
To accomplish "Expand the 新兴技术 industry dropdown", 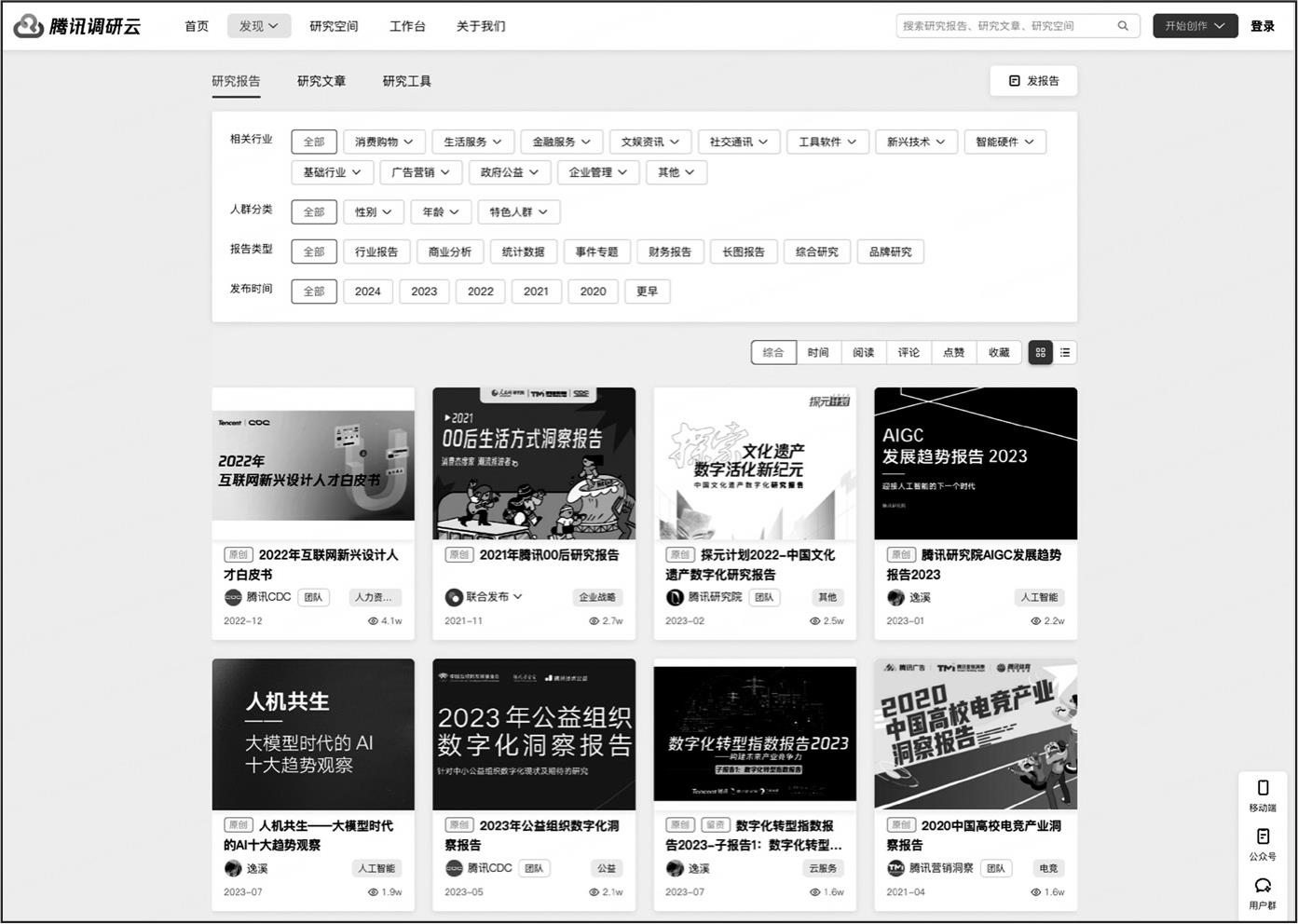I will point(916,142).
